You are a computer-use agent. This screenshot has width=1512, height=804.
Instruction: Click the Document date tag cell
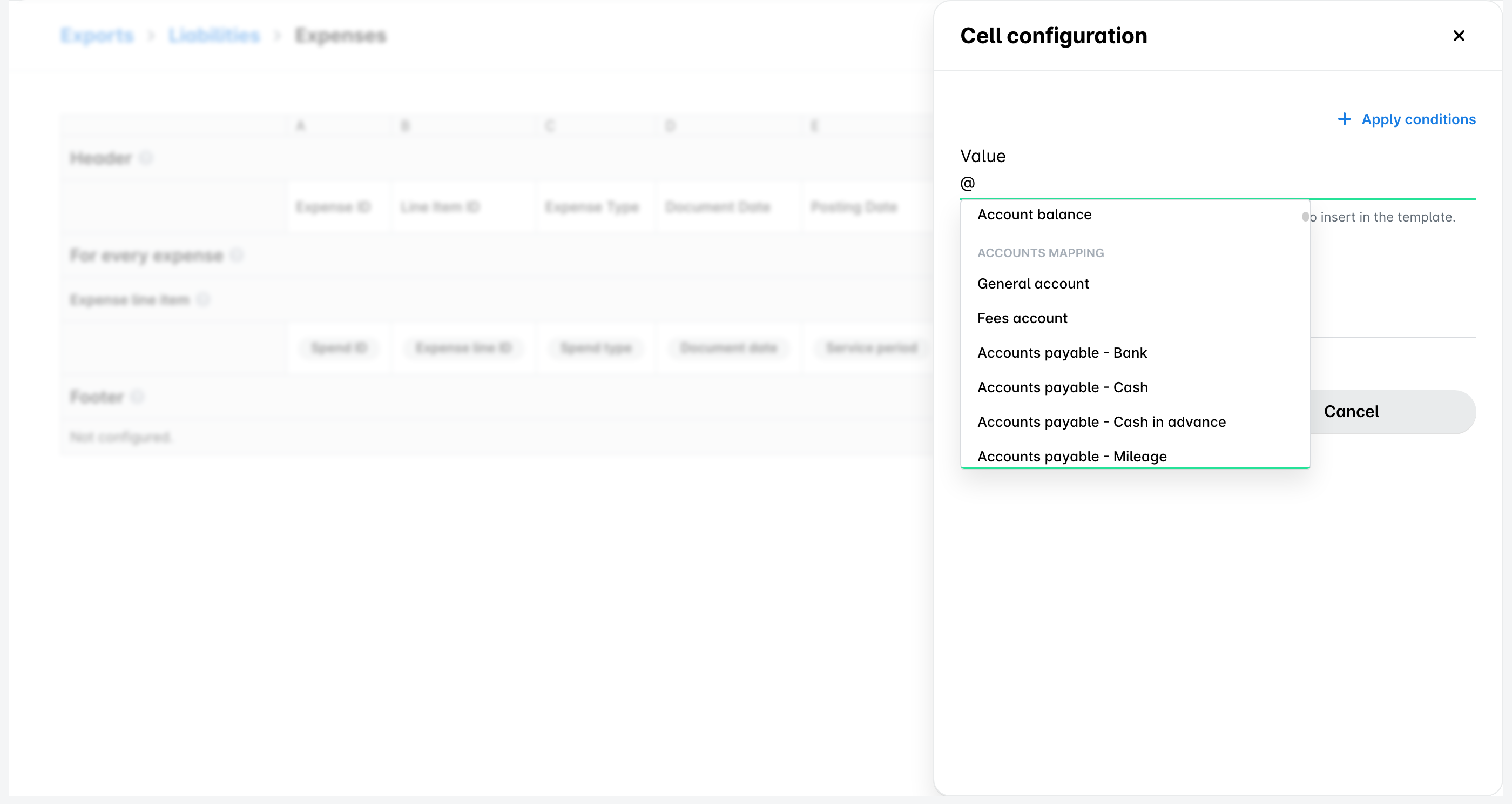728,349
